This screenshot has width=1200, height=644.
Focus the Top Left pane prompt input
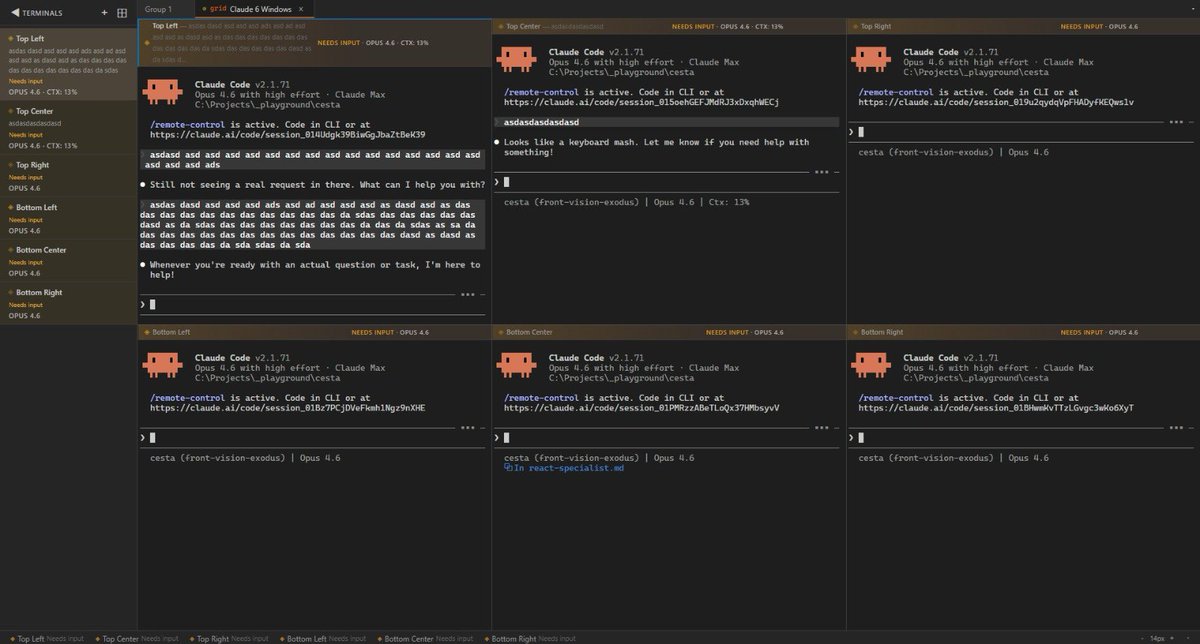[x=312, y=304]
